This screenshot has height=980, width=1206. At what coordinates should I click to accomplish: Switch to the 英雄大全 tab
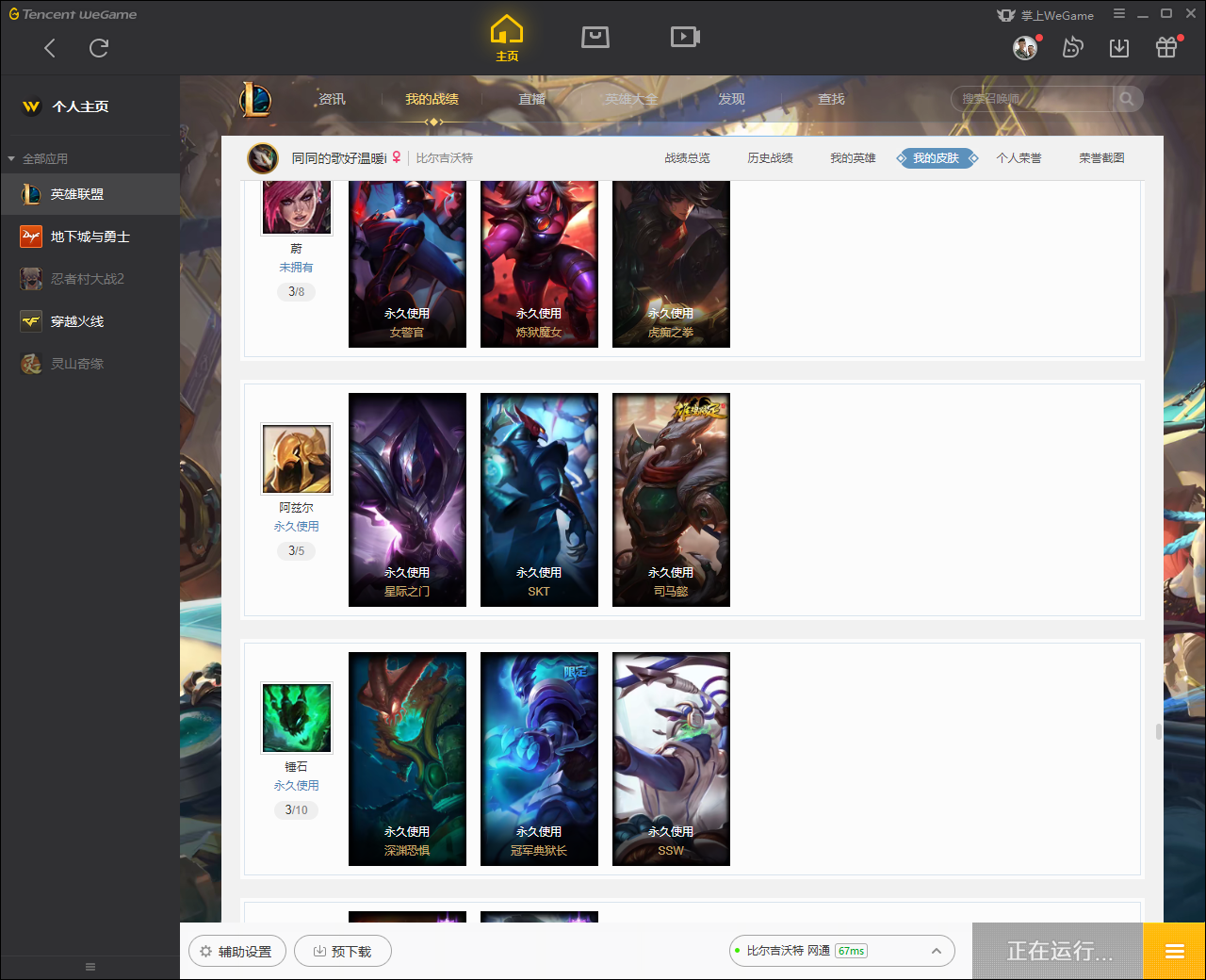(x=631, y=99)
